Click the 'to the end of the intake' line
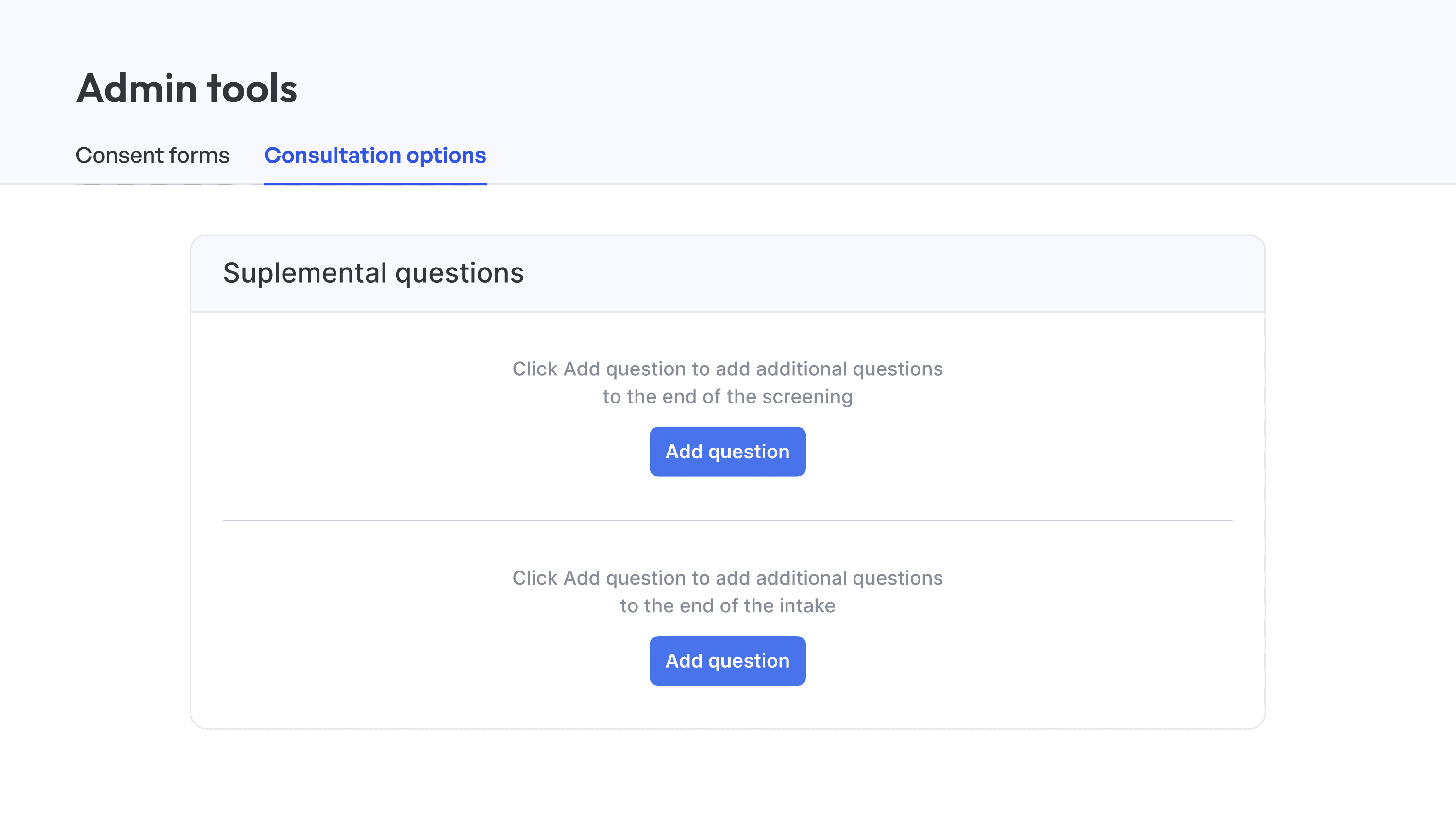 [x=727, y=606]
